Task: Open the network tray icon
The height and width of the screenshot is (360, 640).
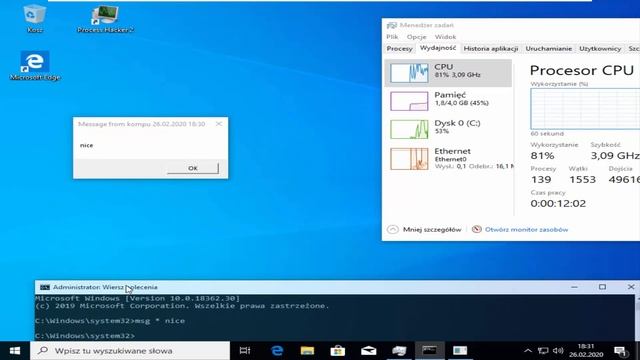Action: tap(543, 351)
